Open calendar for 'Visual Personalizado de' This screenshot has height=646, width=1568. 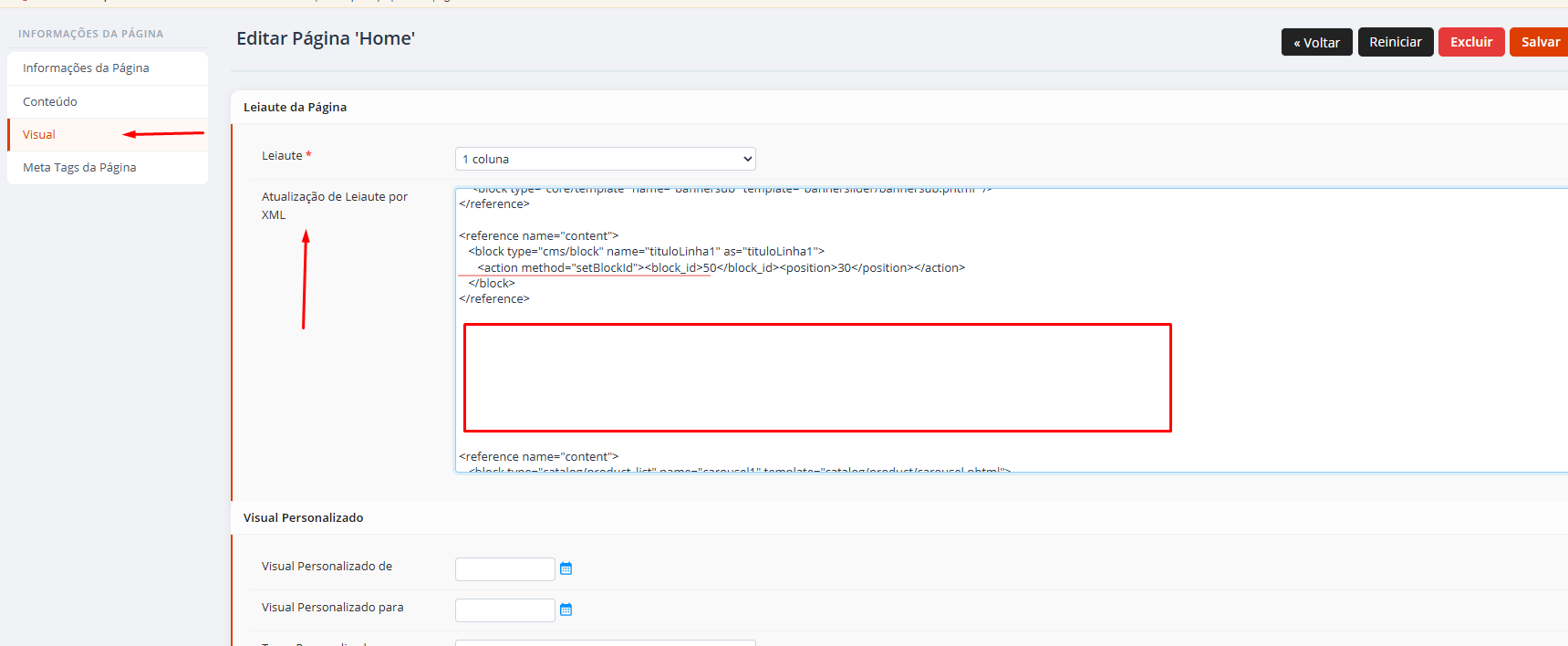point(566,568)
